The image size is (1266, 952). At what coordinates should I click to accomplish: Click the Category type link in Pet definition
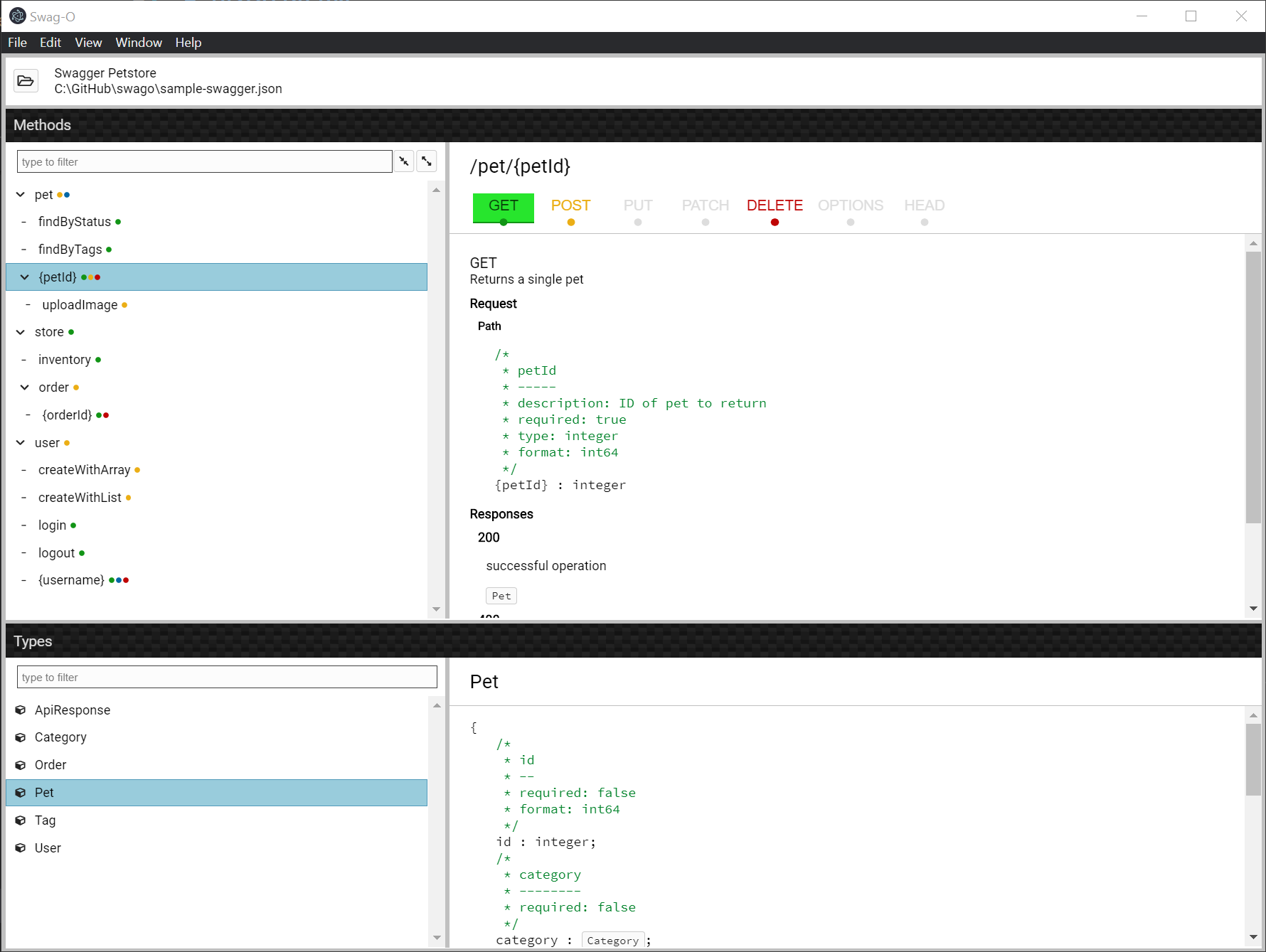click(x=613, y=941)
